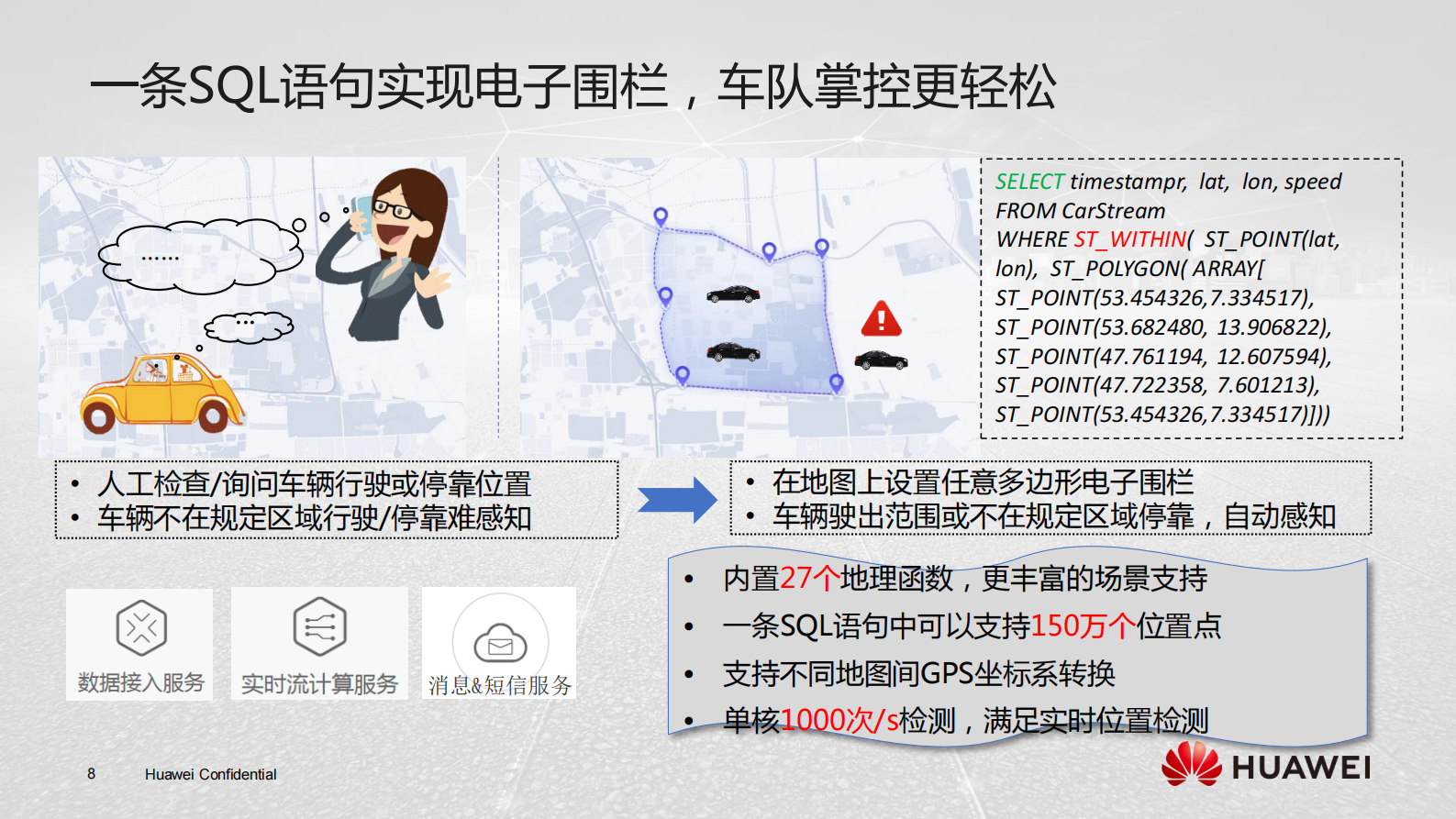The height and width of the screenshot is (819, 1456).
Task: Click the bullet 人工检查/询问车辆行驶或停靠位置
Action: (315, 483)
